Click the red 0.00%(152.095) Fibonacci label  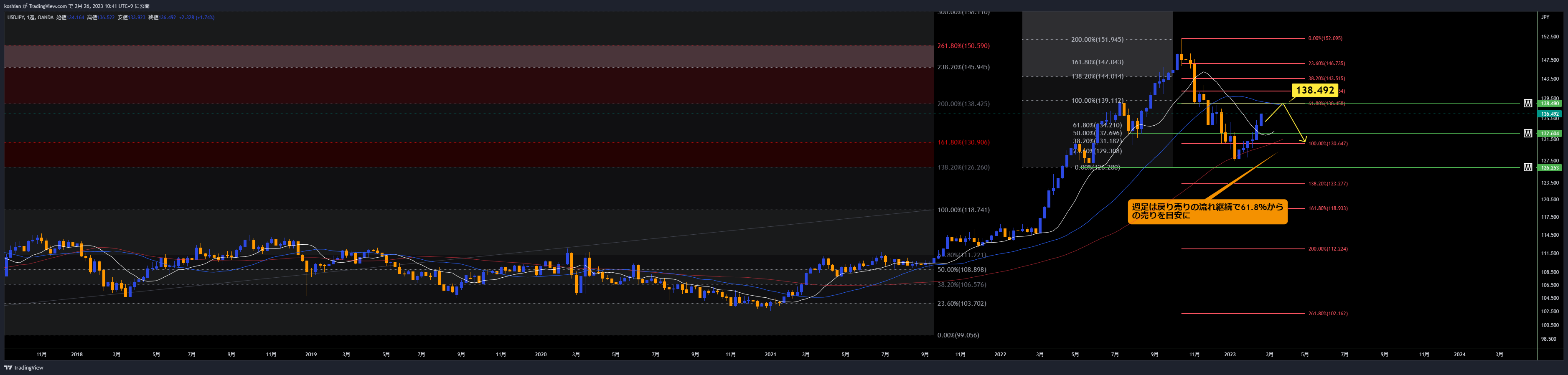point(1325,38)
